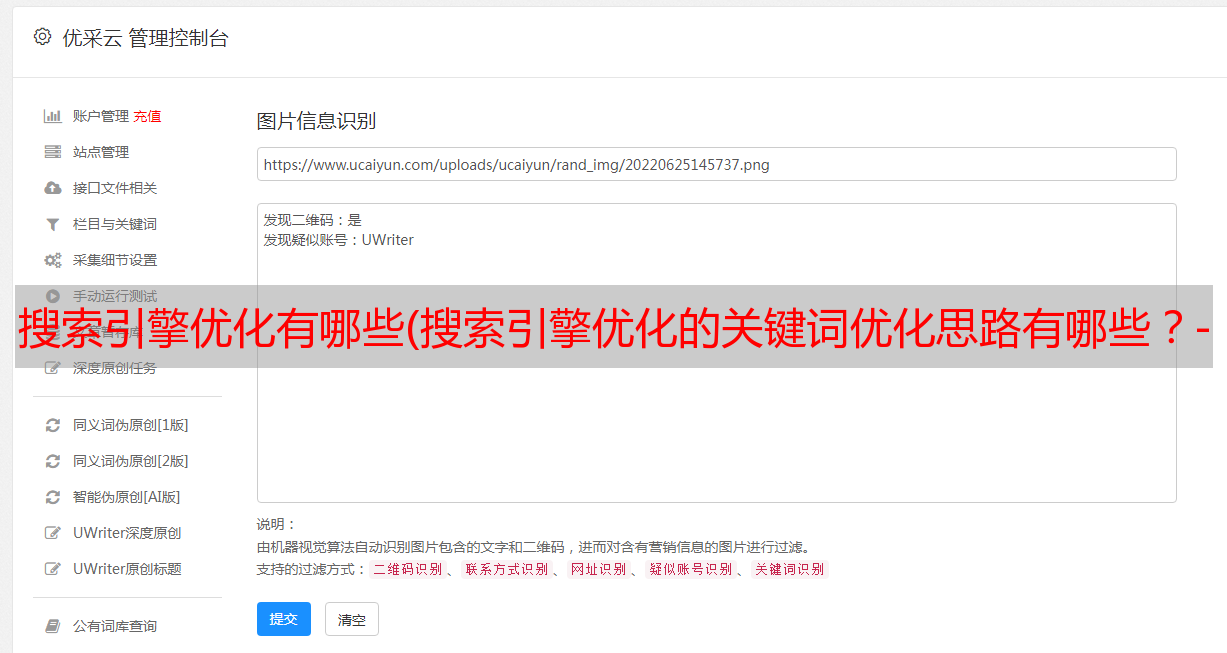Click the refresh icon for 同义词伪原创[1版]
Image resolution: width=1227 pixels, height=653 pixels.
pos(53,425)
